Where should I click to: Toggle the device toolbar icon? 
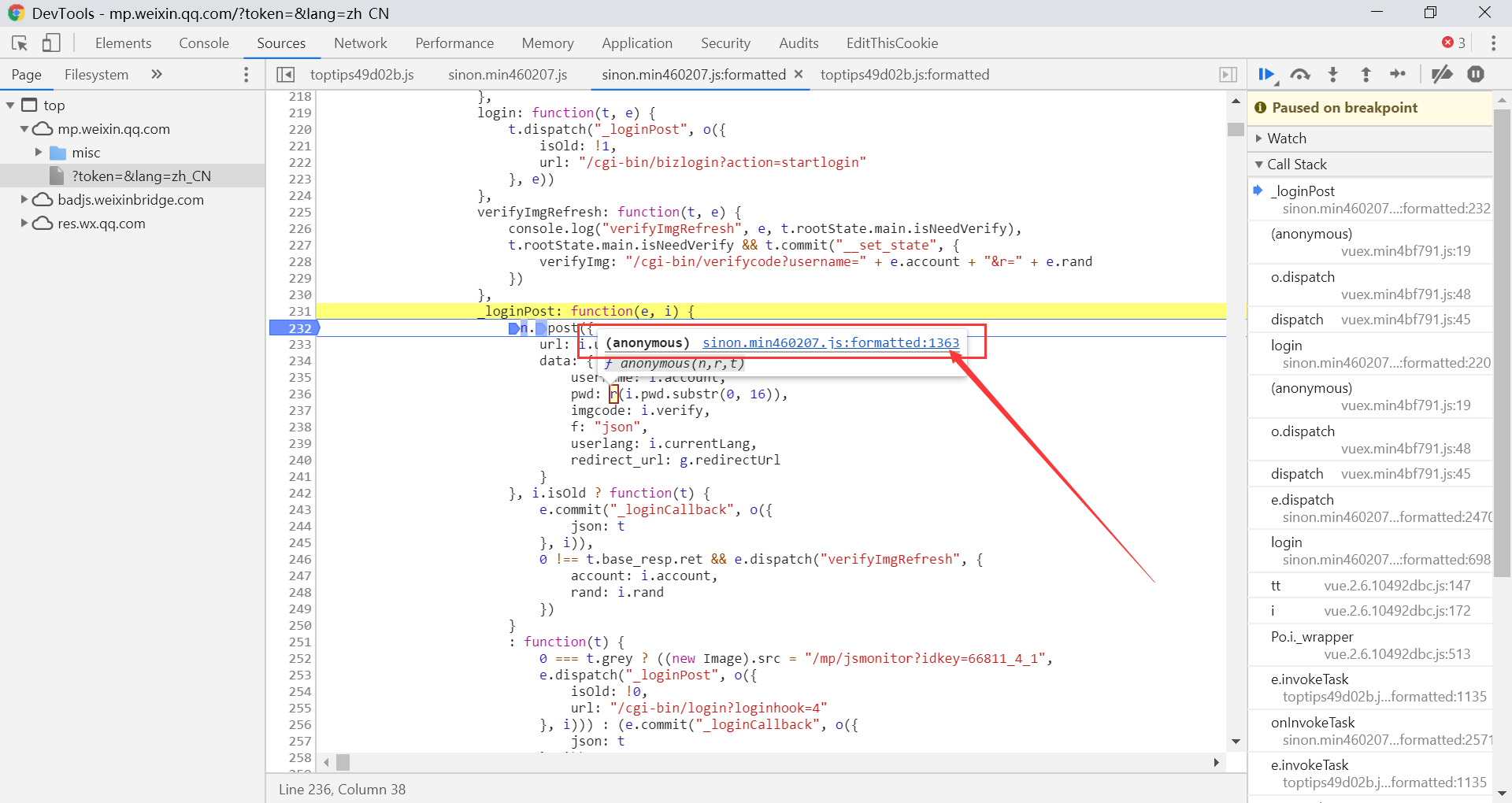coord(51,43)
